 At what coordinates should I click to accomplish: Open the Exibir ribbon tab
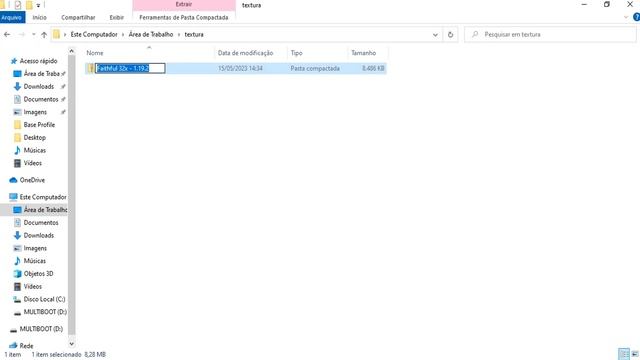click(x=116, y=18)
